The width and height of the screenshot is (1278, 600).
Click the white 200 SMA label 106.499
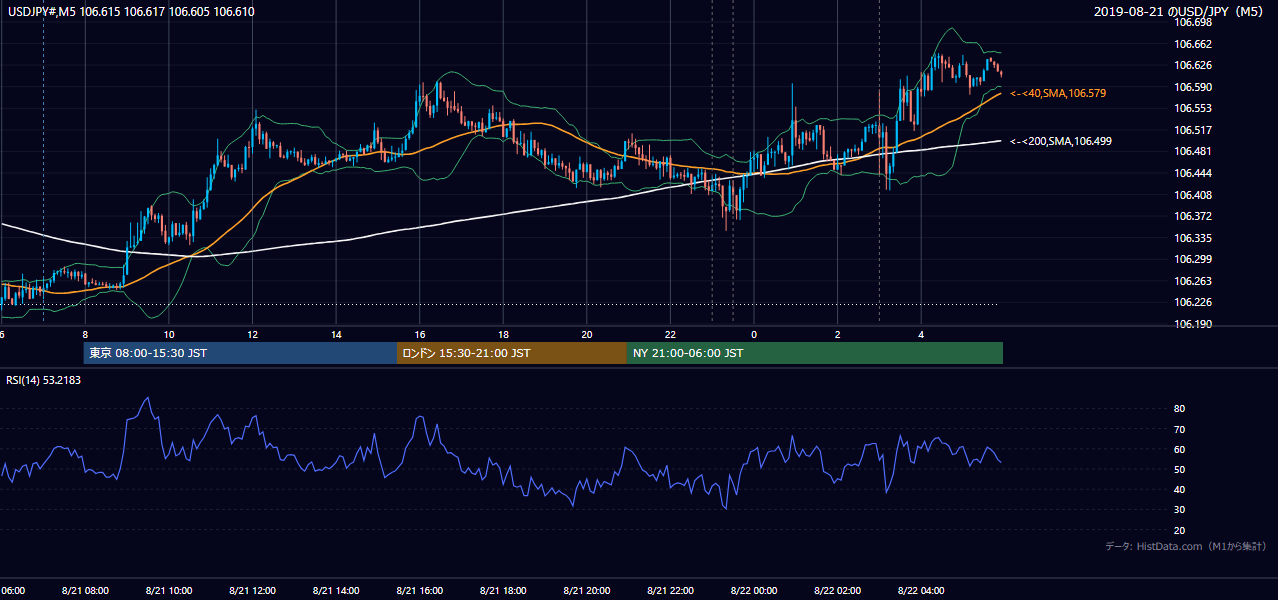[1061, 141]
